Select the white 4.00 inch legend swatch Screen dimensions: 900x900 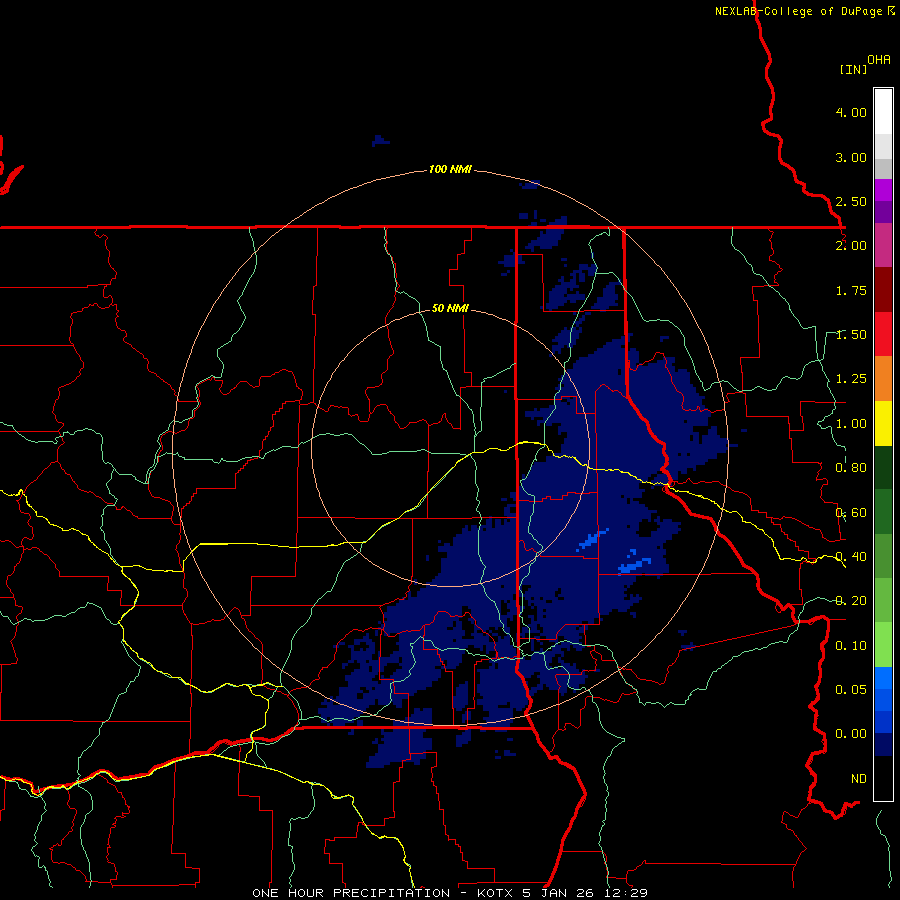click(x=883, y=112)
